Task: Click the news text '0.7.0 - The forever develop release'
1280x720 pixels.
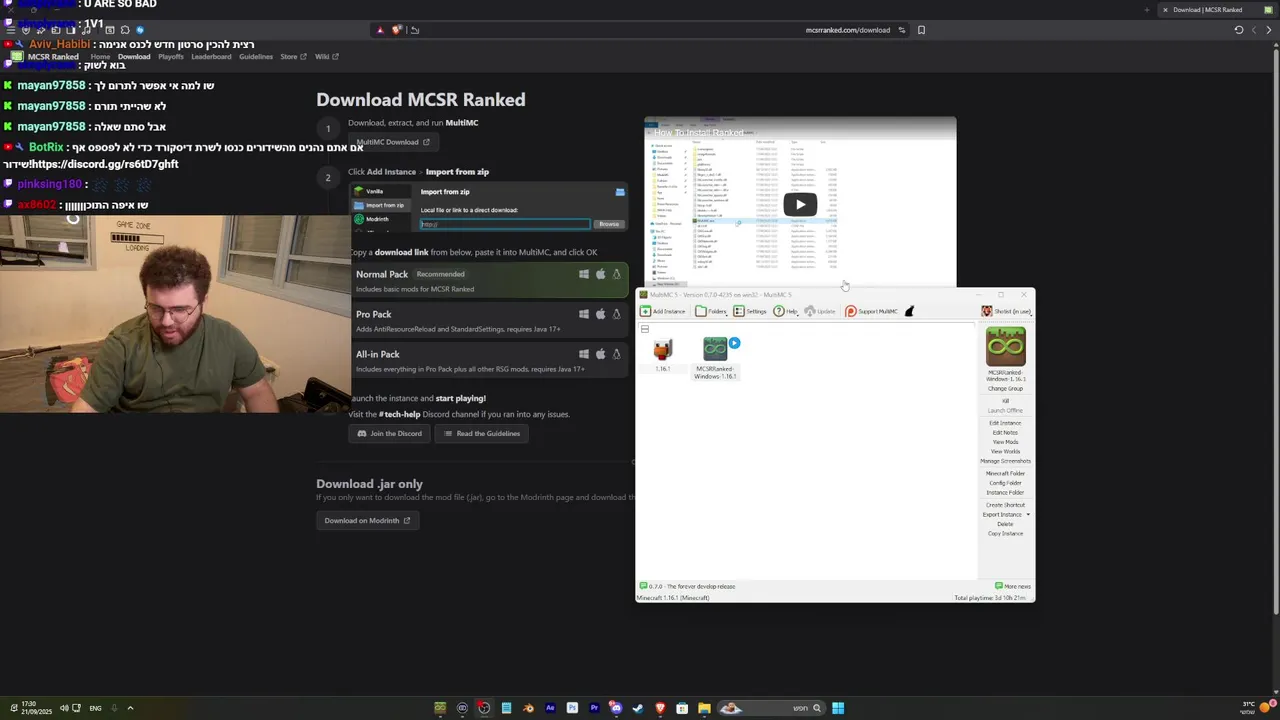Action: 692,586
